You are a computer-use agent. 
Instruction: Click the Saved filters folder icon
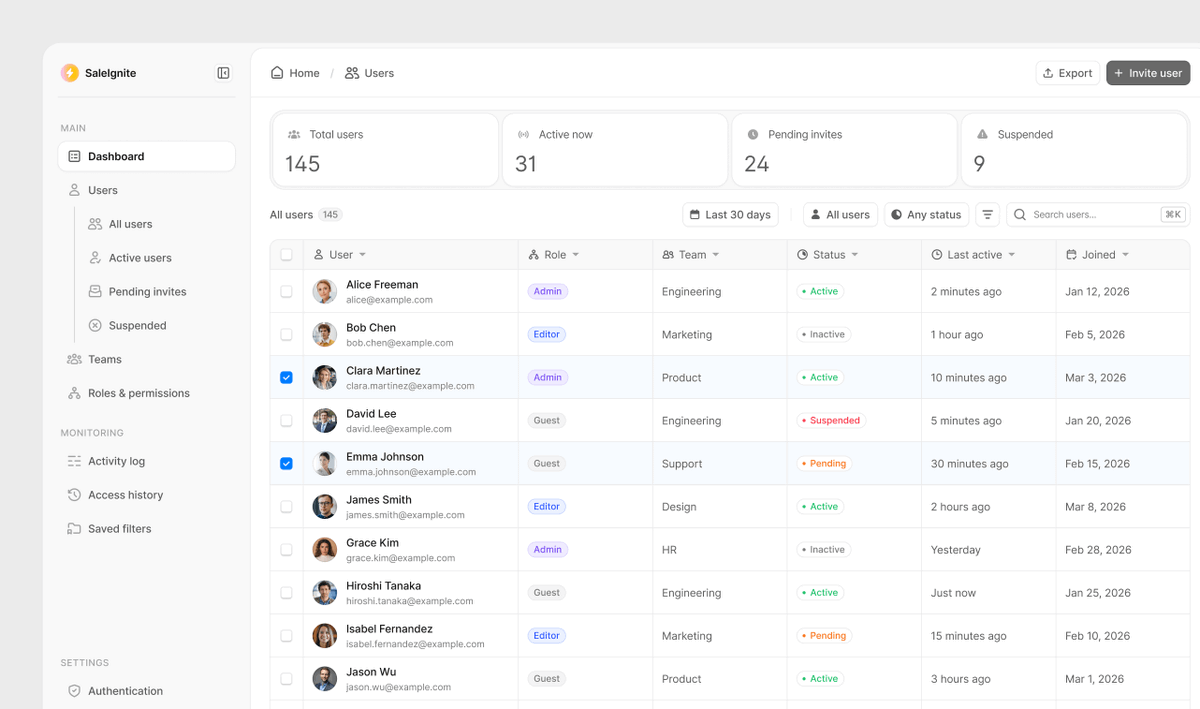click(x=74, y=529)
